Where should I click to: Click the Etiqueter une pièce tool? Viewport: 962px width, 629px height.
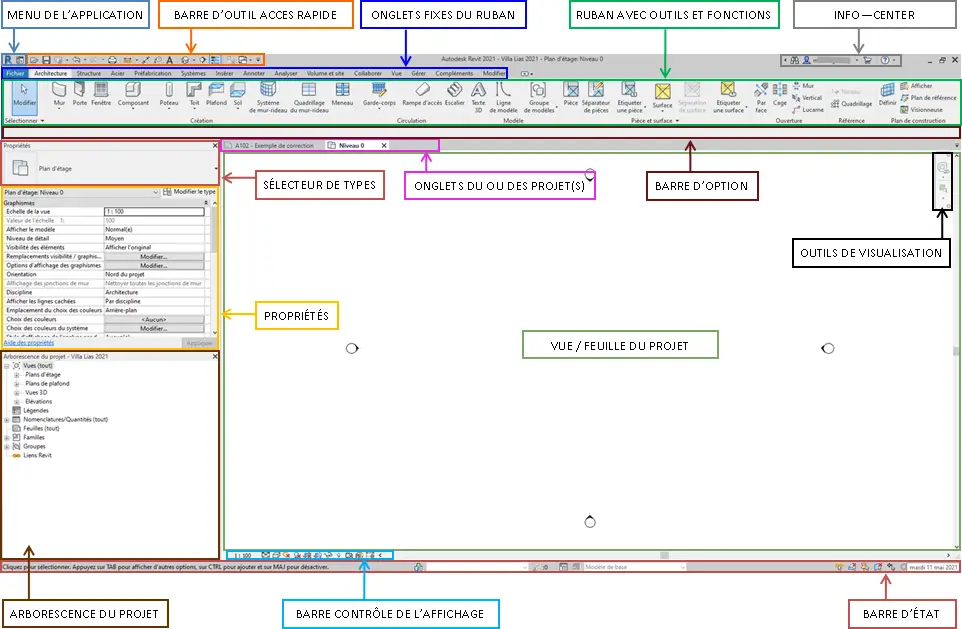pos(629,98)
